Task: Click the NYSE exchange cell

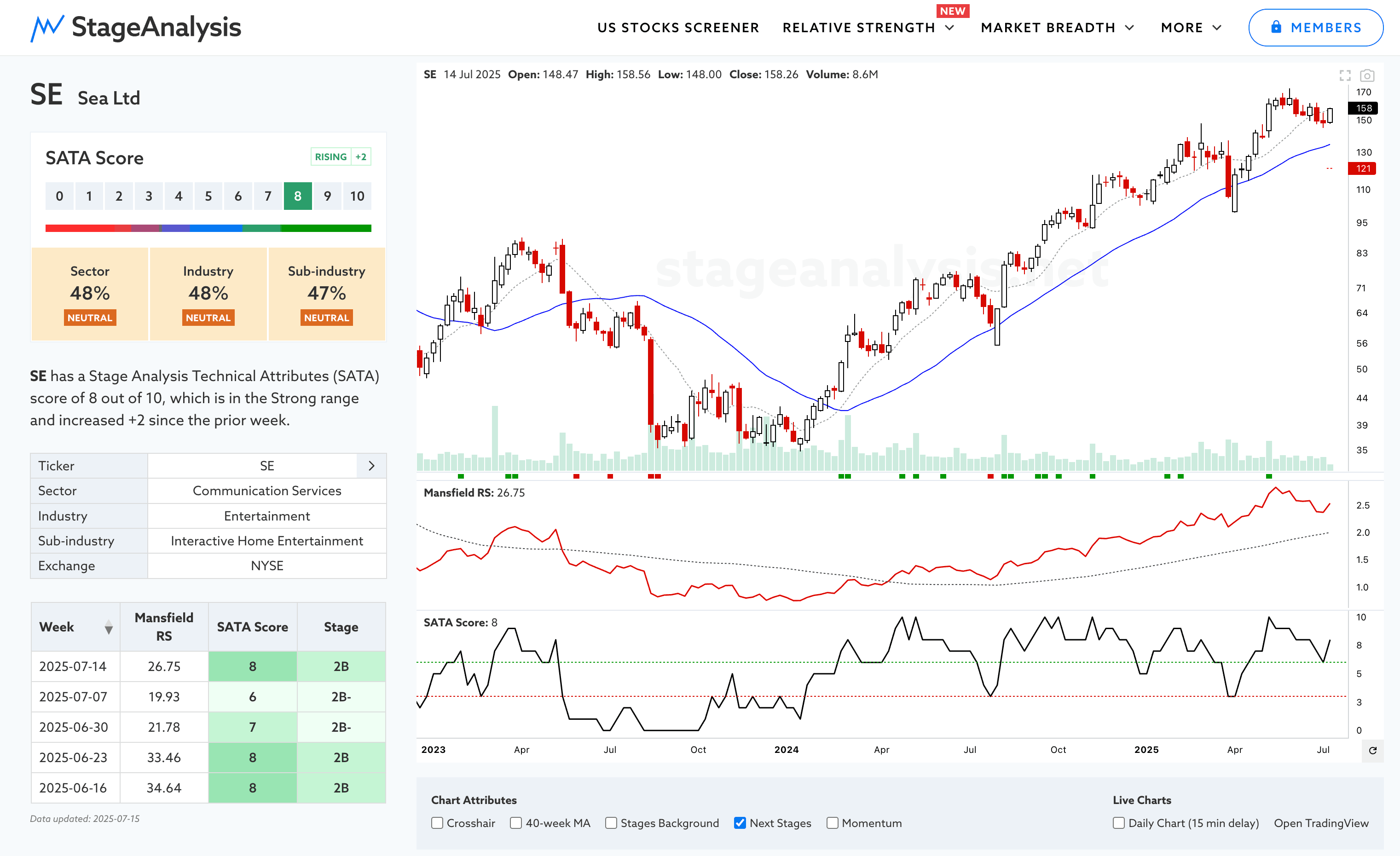Action: click(x=267, y=566)
